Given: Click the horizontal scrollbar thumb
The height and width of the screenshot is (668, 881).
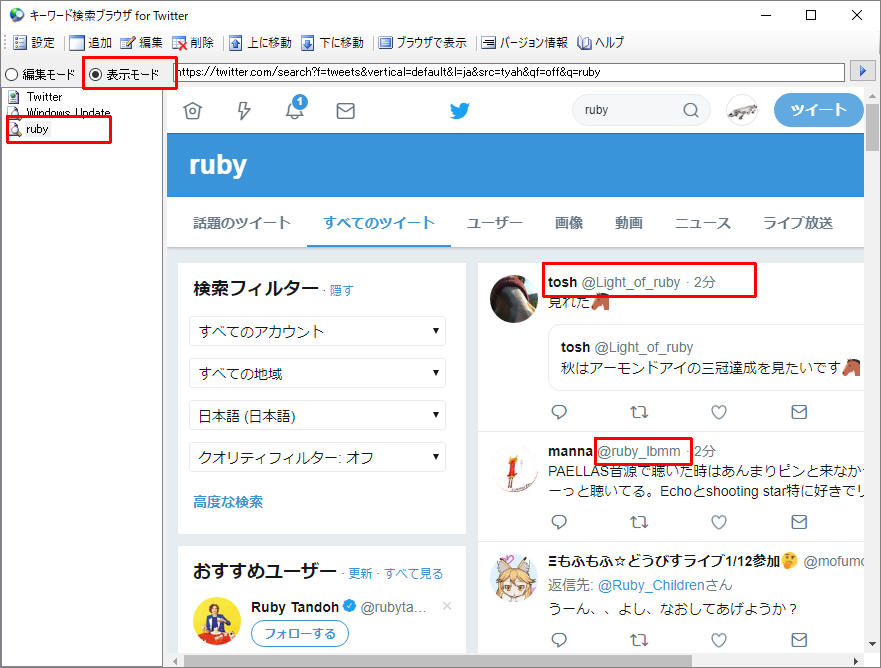Looking at the screenshot, I should tap(438, 661).
